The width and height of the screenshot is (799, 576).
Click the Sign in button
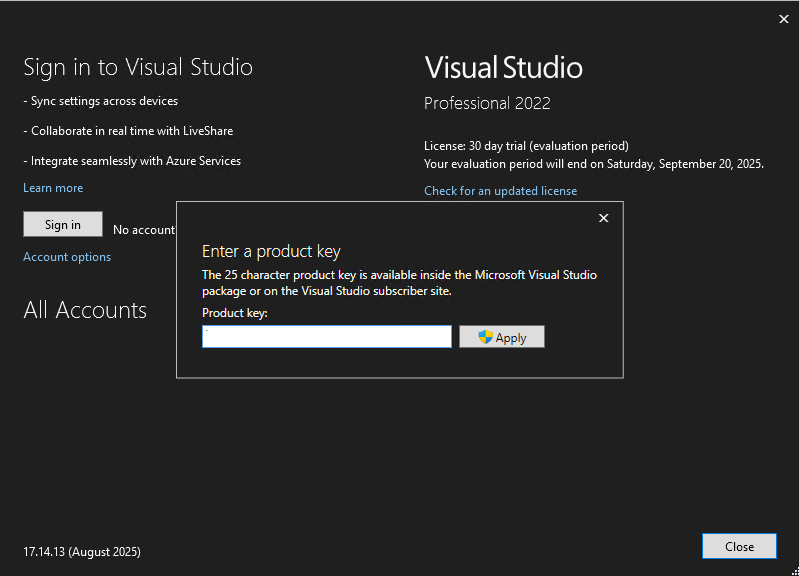(63, 224)
